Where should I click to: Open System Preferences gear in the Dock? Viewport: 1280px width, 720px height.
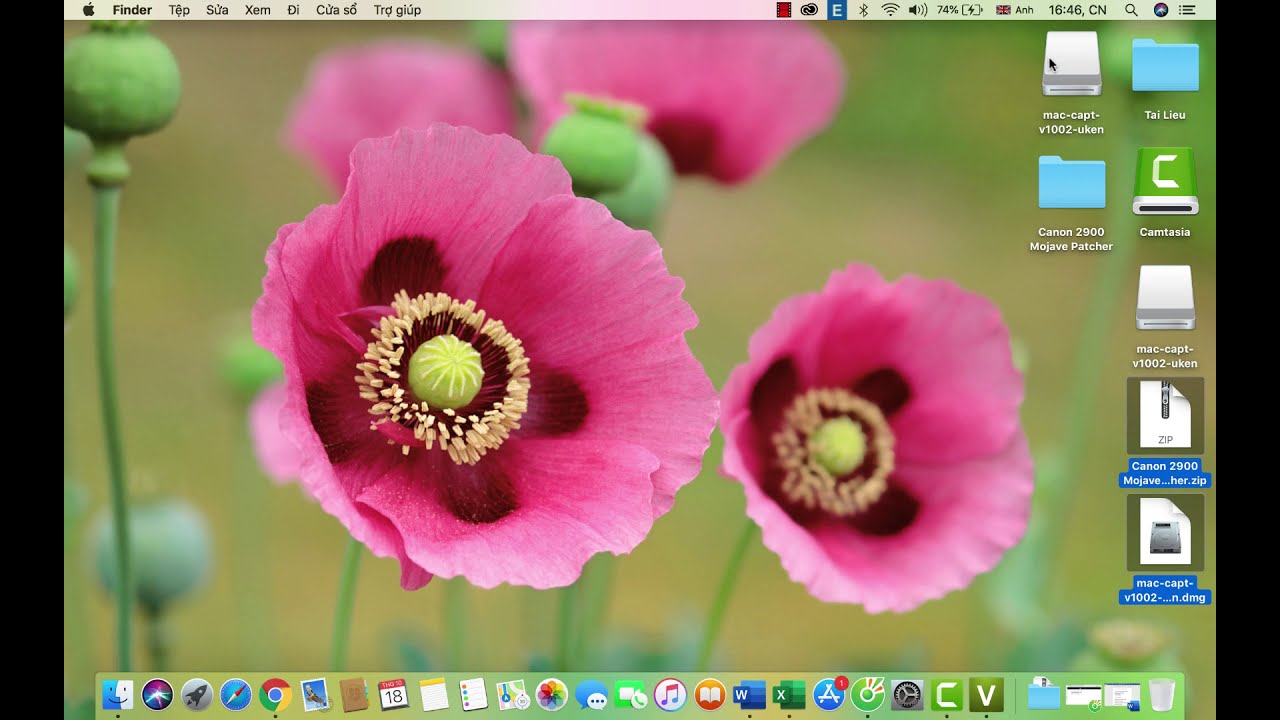click(907, 694)
